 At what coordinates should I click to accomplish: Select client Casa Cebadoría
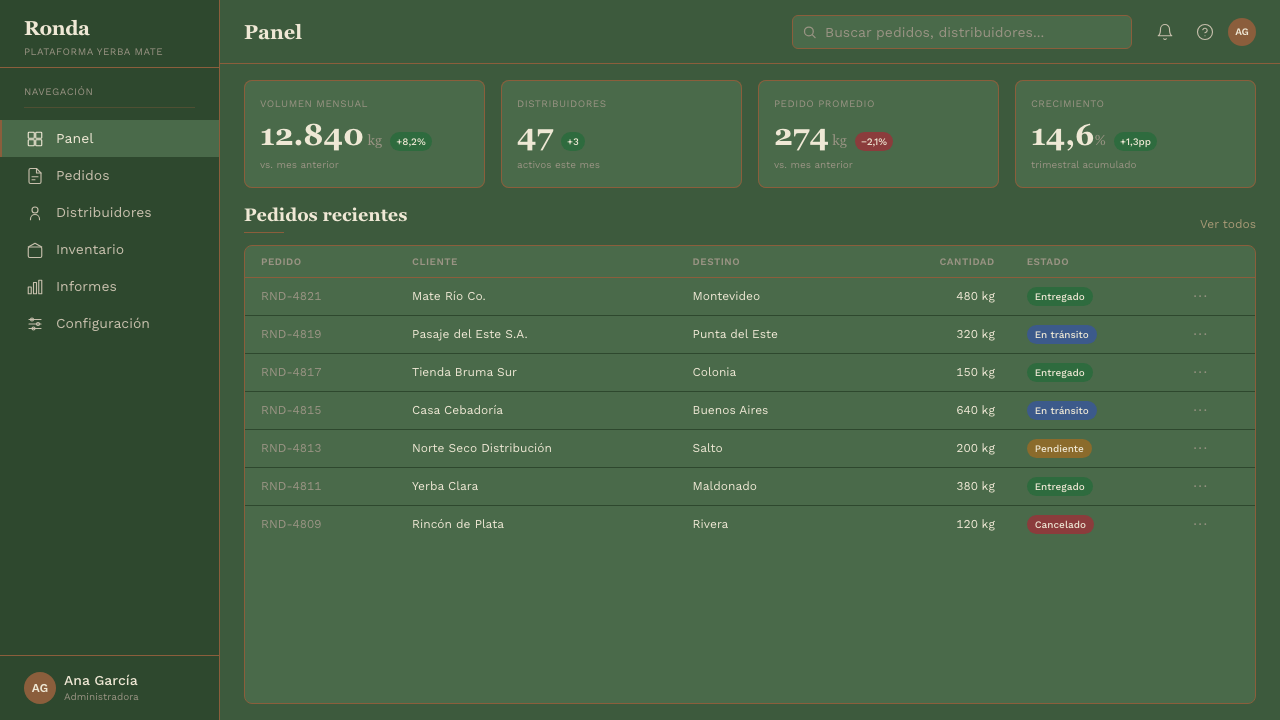coord(457,410)
